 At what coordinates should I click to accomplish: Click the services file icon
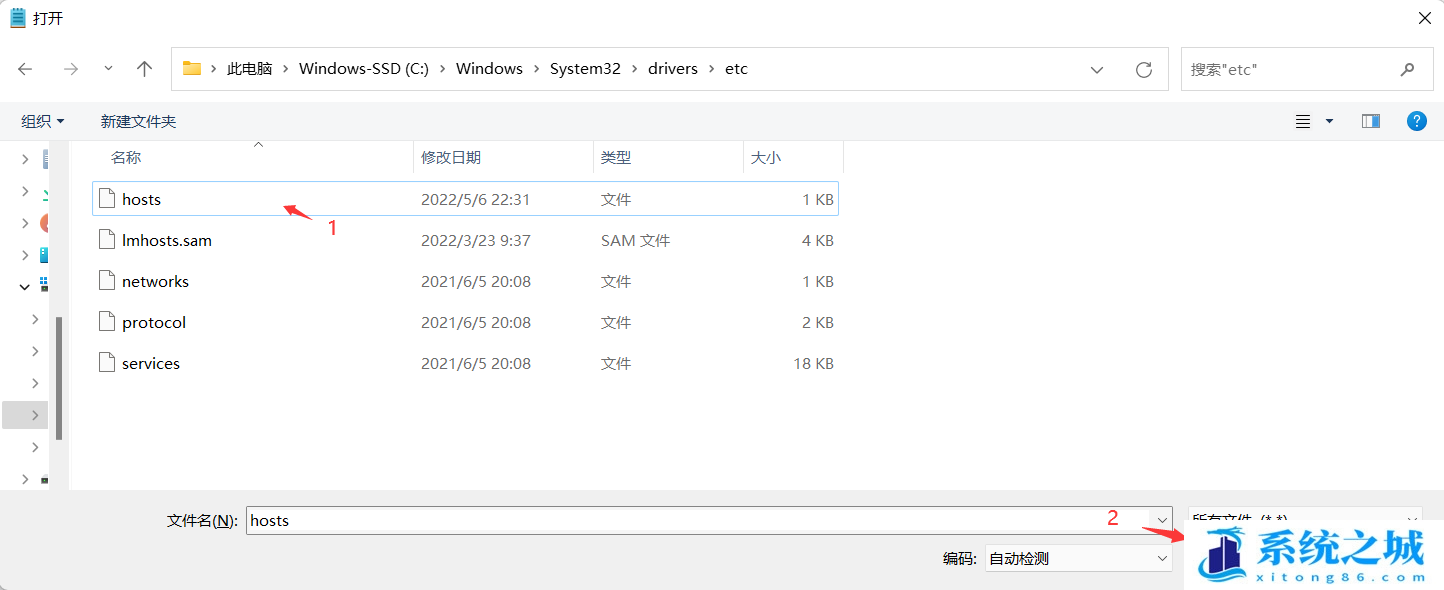click(107, 363)
